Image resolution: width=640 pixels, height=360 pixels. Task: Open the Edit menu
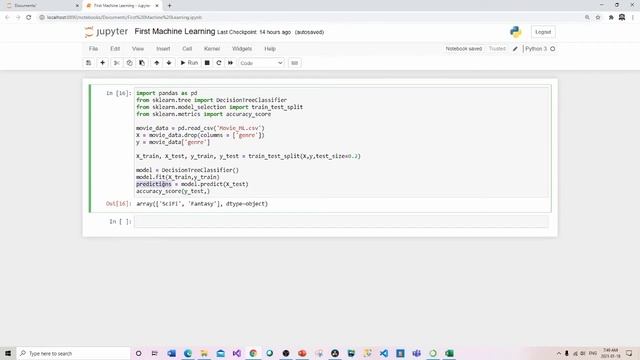(115, 49)
